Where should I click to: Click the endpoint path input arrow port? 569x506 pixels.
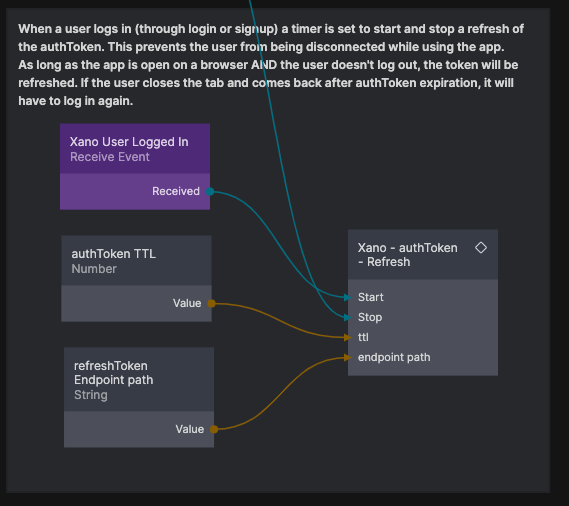click(x=348, y=358)
